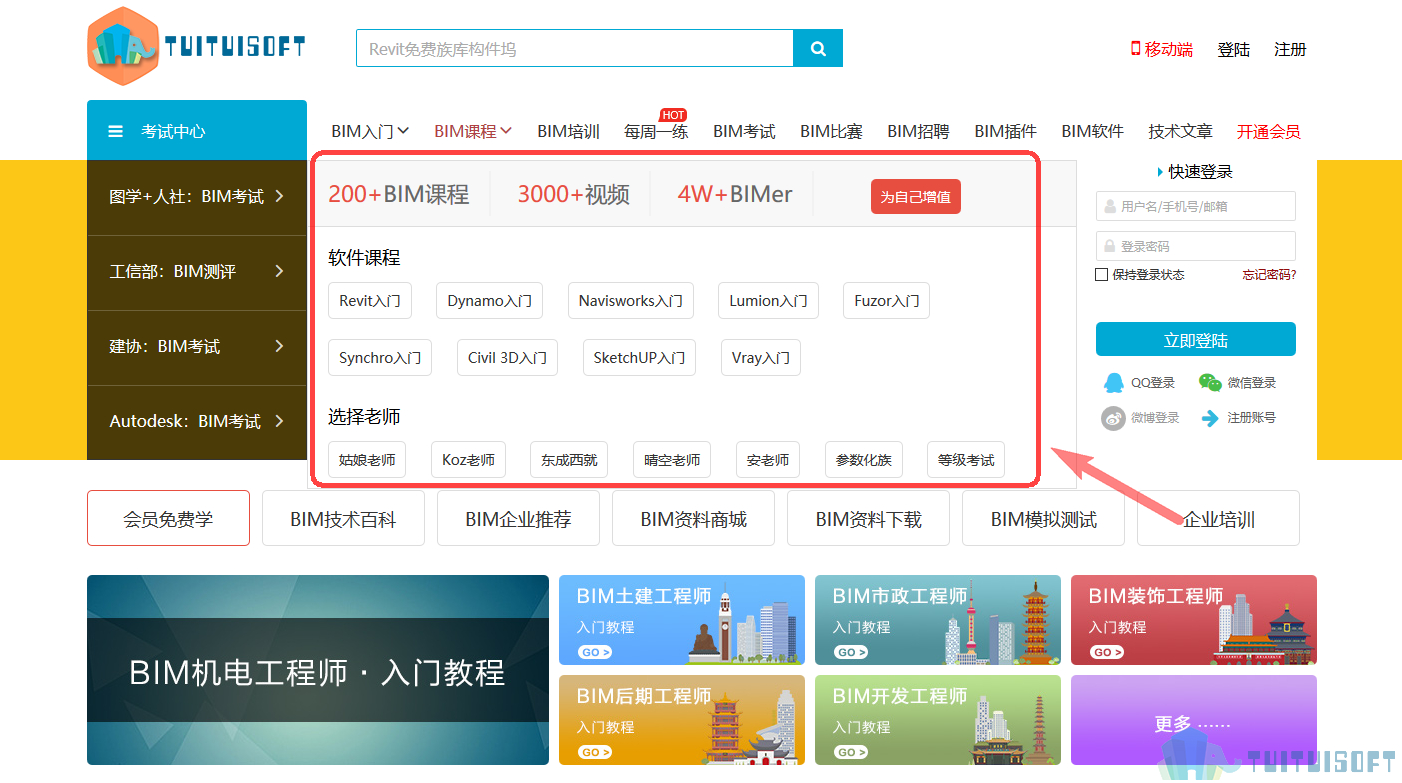The width and height of the screenshot is (1402, 783).
Task: Open the TuituiSoft elephant logo
Action: 196,46
